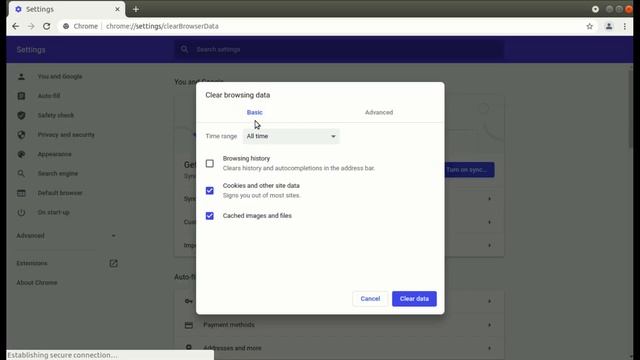Click the Search engine magnifier icon in sidebar

pos(21,173)
